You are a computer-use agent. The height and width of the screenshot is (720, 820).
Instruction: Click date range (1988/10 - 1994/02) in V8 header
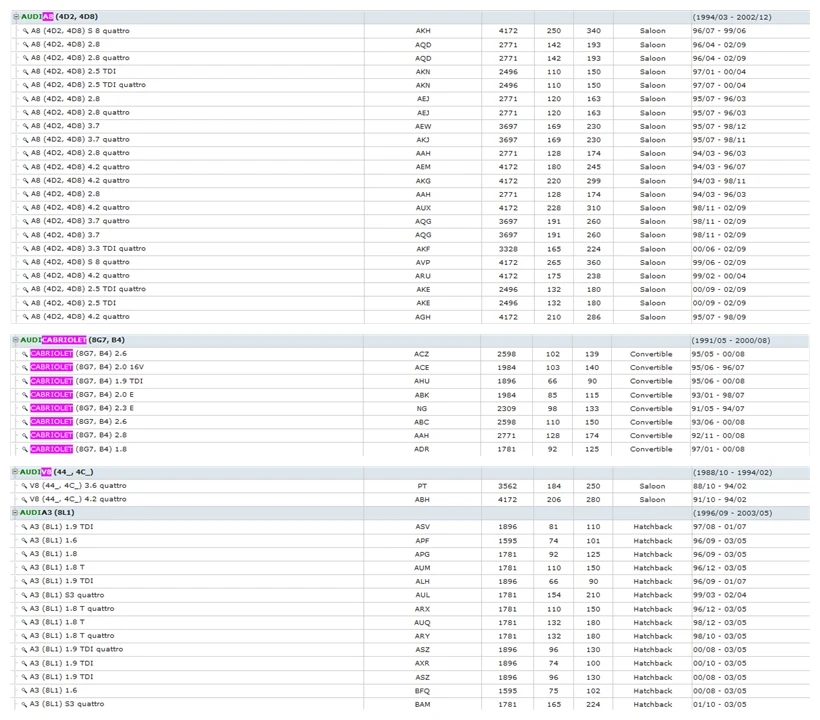(x=732, y=472)
